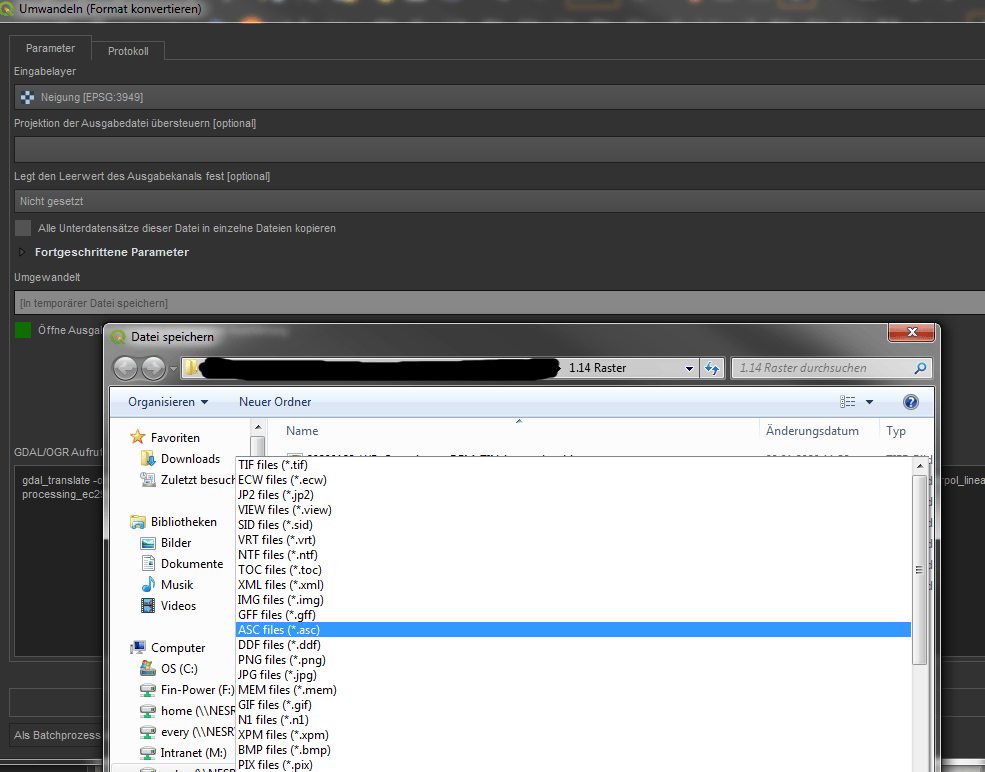
Task: Select Favoriten star in navigation pane
Action: [x=138, y=437]
